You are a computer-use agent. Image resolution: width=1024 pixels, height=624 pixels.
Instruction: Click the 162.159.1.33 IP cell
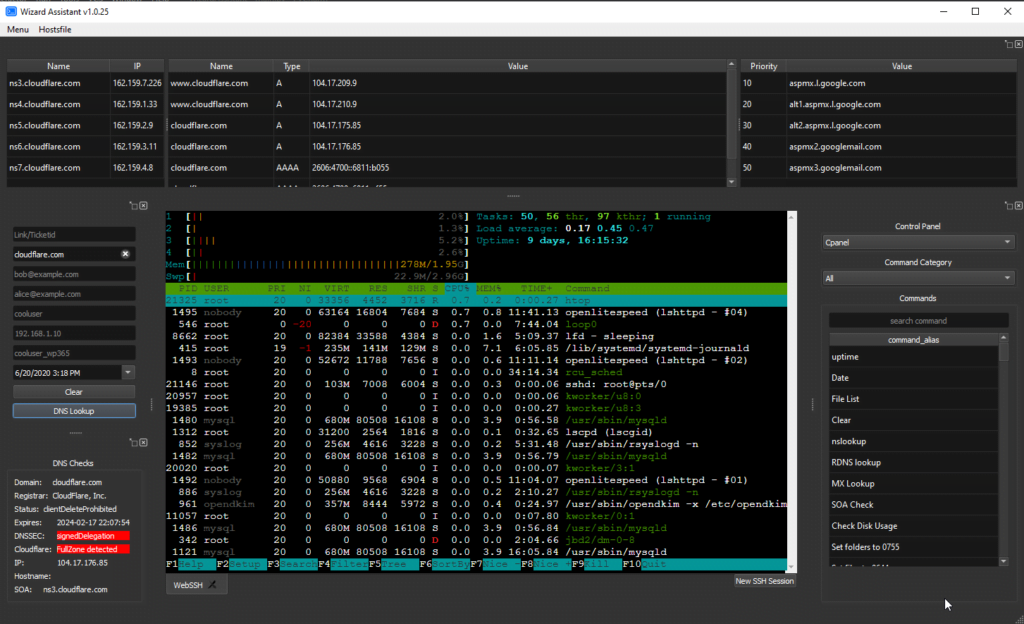(x=135, y=104)
